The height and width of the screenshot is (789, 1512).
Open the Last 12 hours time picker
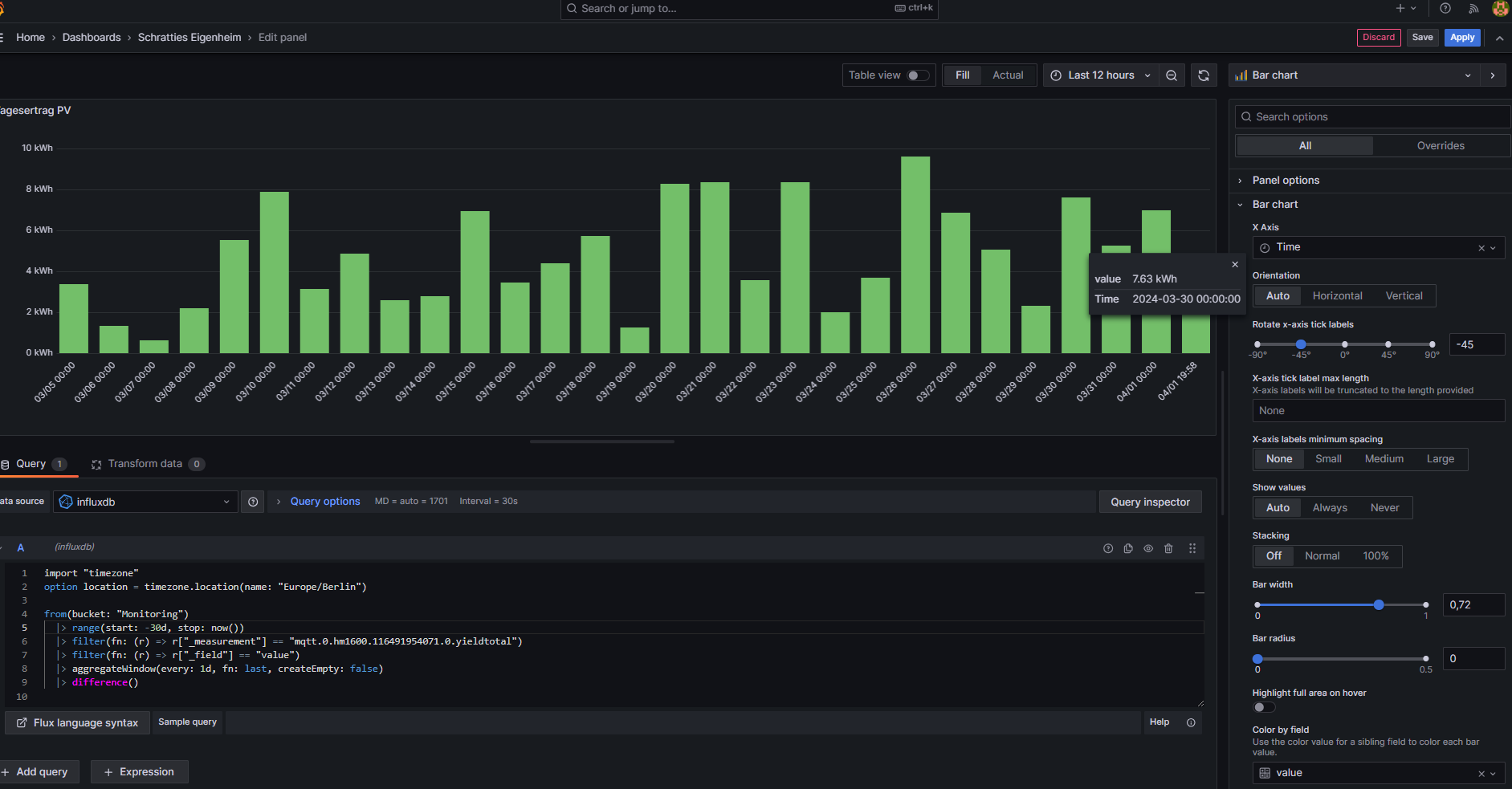click(x=1102, y=75)
